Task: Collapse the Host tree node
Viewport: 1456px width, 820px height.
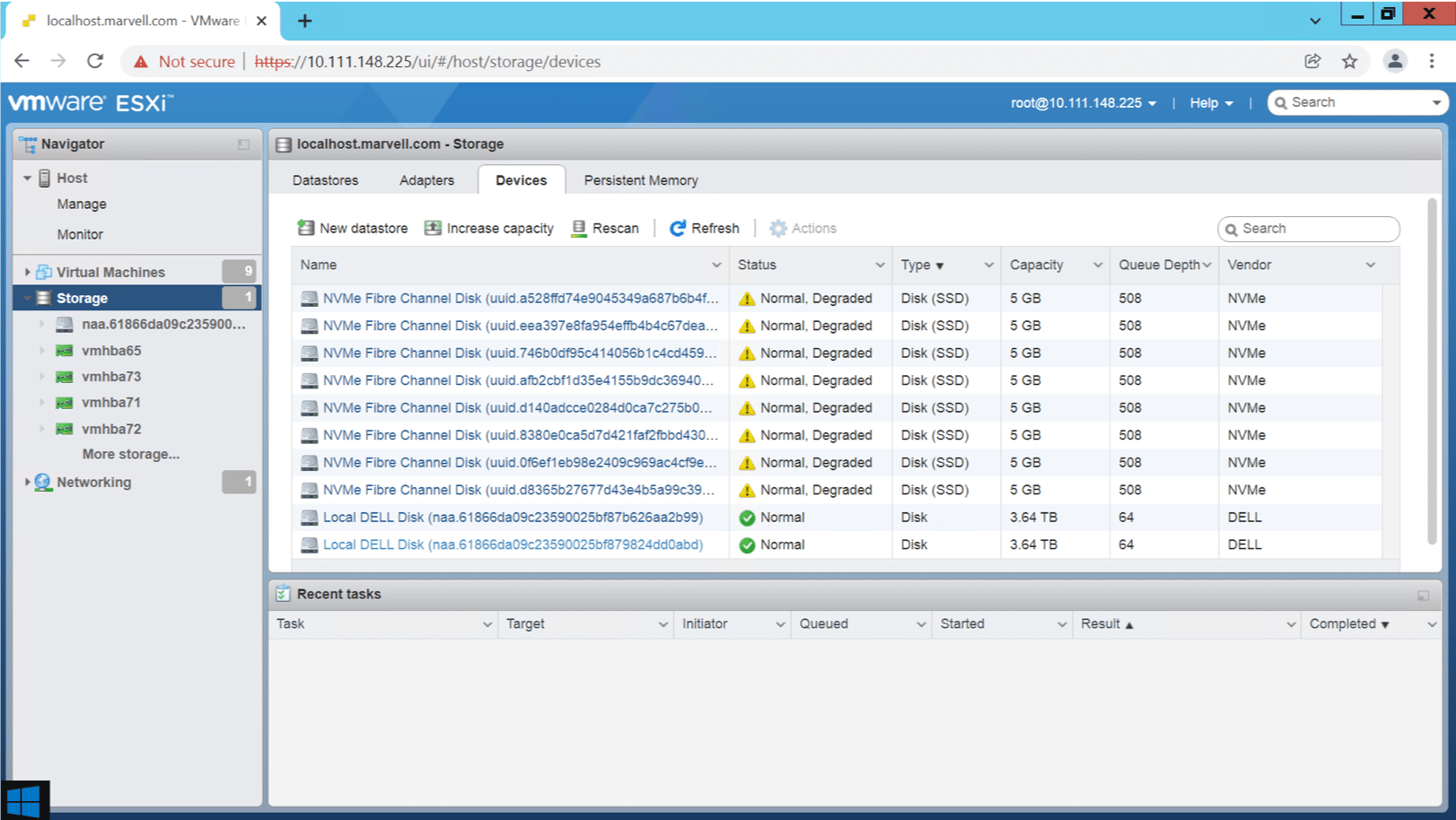Action: tap(27, 178)
